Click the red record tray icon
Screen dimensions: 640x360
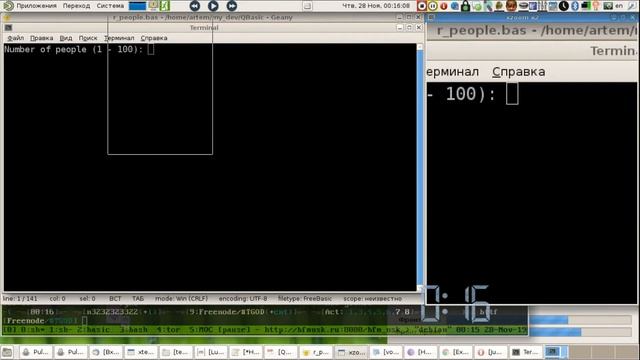coord(422,6)
